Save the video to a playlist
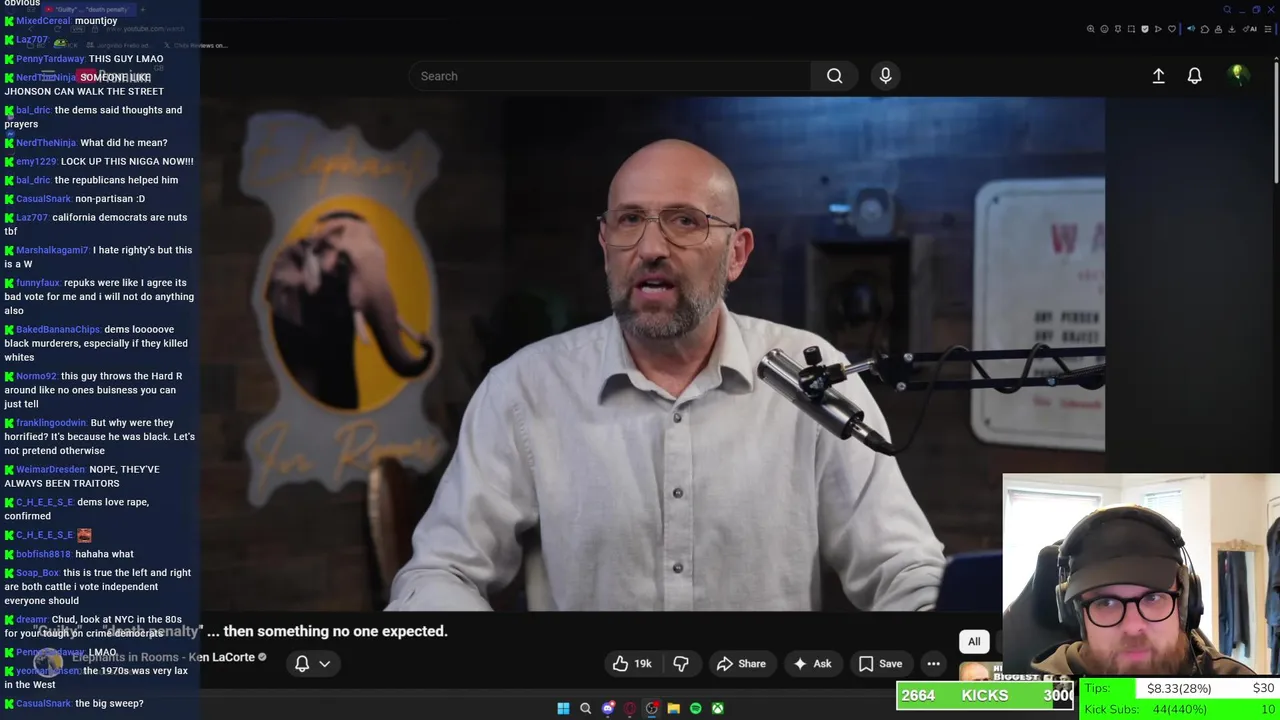Image resolution: width=1280 pixels, height=720 pixels. [x=880, y=663]
